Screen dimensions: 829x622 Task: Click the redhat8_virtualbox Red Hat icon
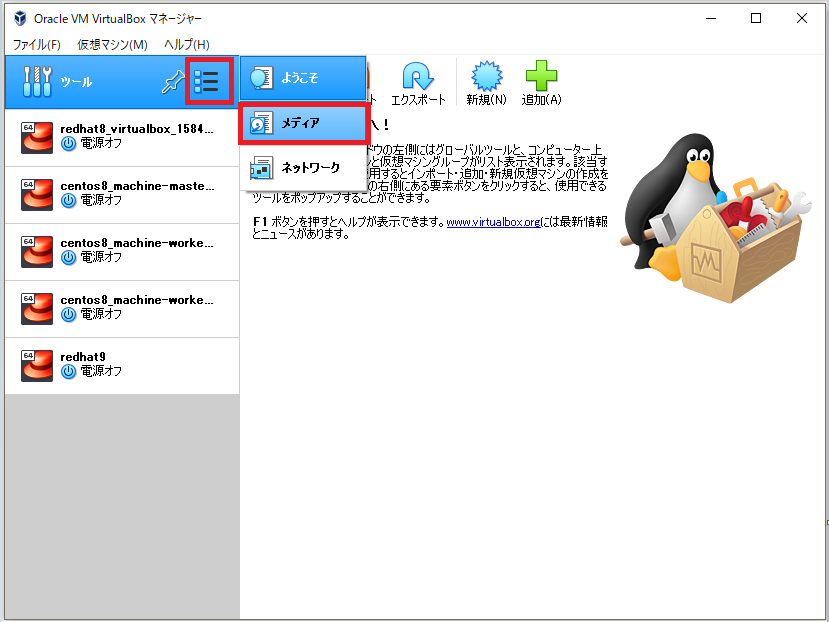pos(37,138)
